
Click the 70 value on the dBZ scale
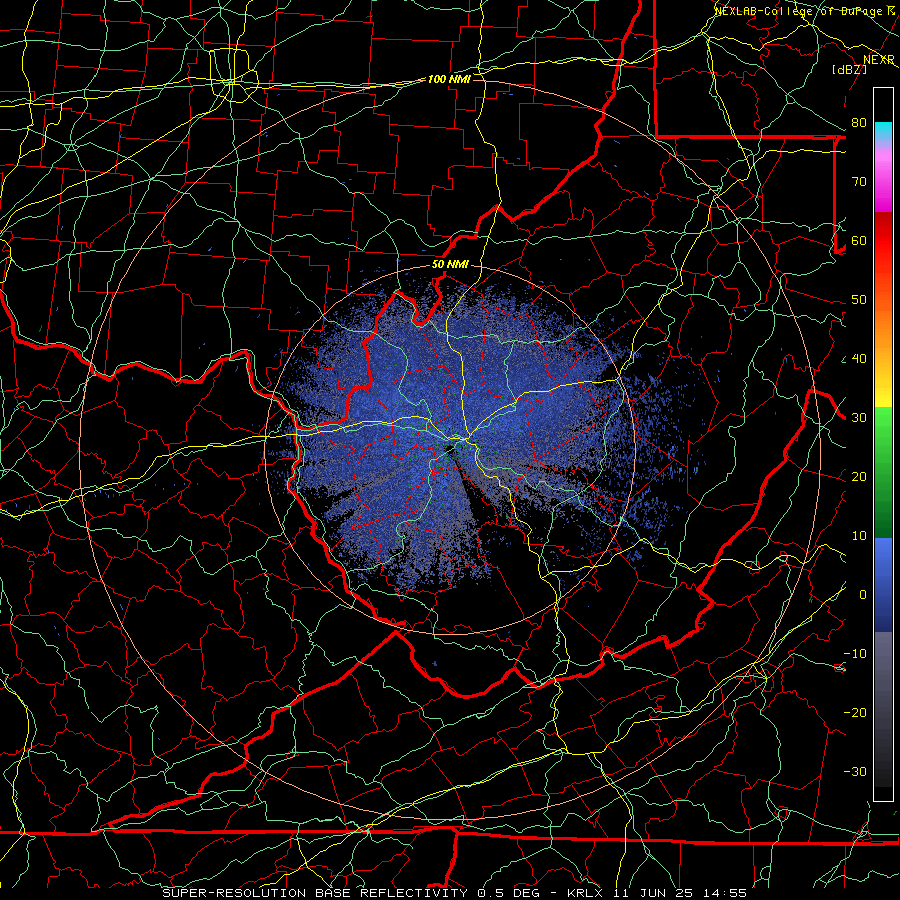click(x=859, y=181)
